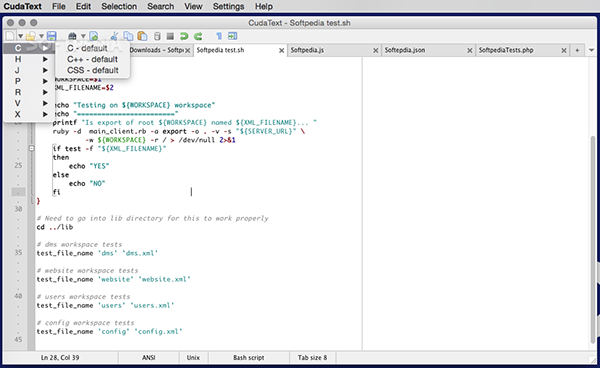The height and width of the screenshot is (368, 600).
Task: Click the Open file folder icon
Action: 31,36
